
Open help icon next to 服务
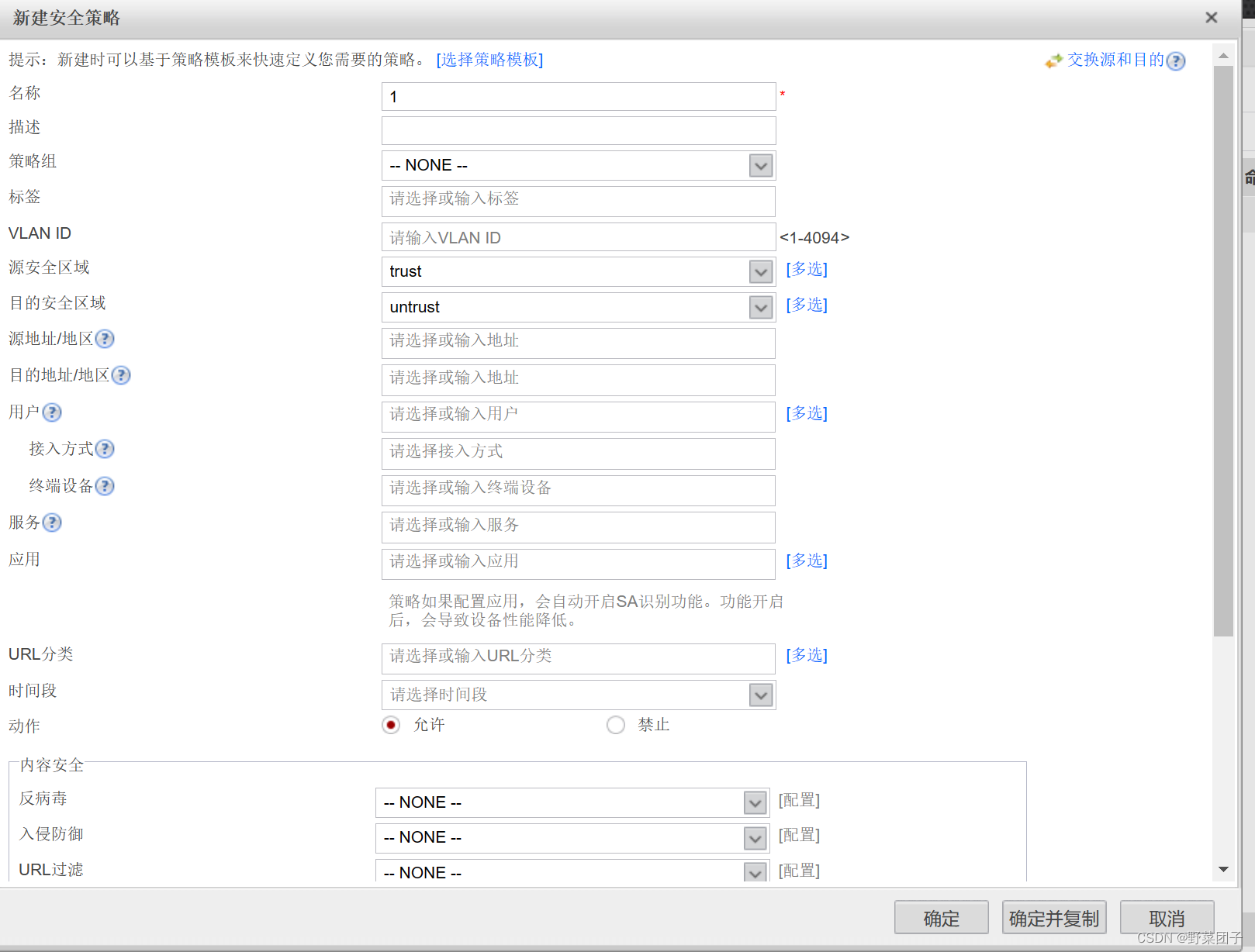click(52, 523)
